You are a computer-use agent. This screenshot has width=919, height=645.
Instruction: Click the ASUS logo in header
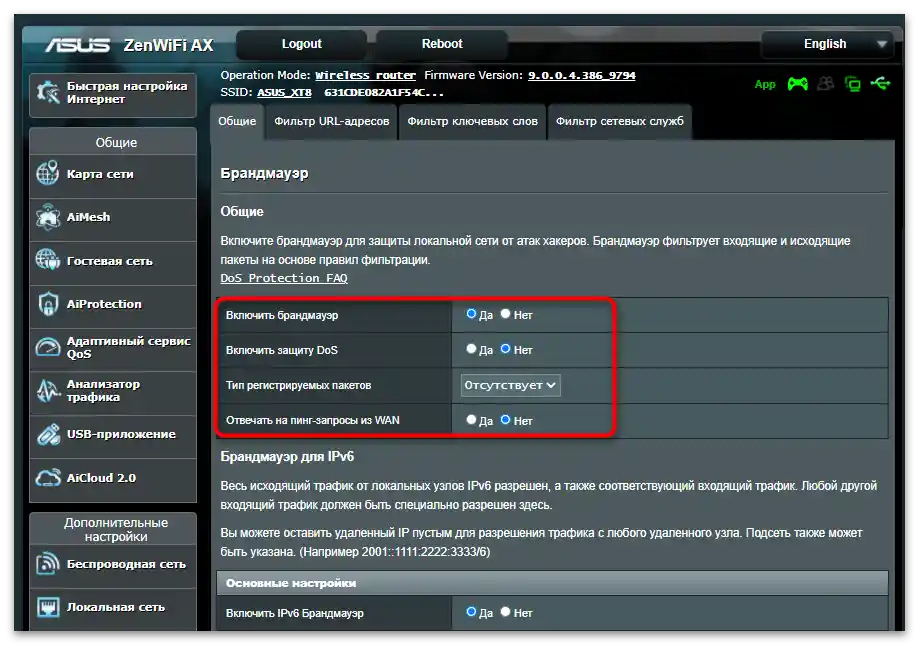(77, 45)
